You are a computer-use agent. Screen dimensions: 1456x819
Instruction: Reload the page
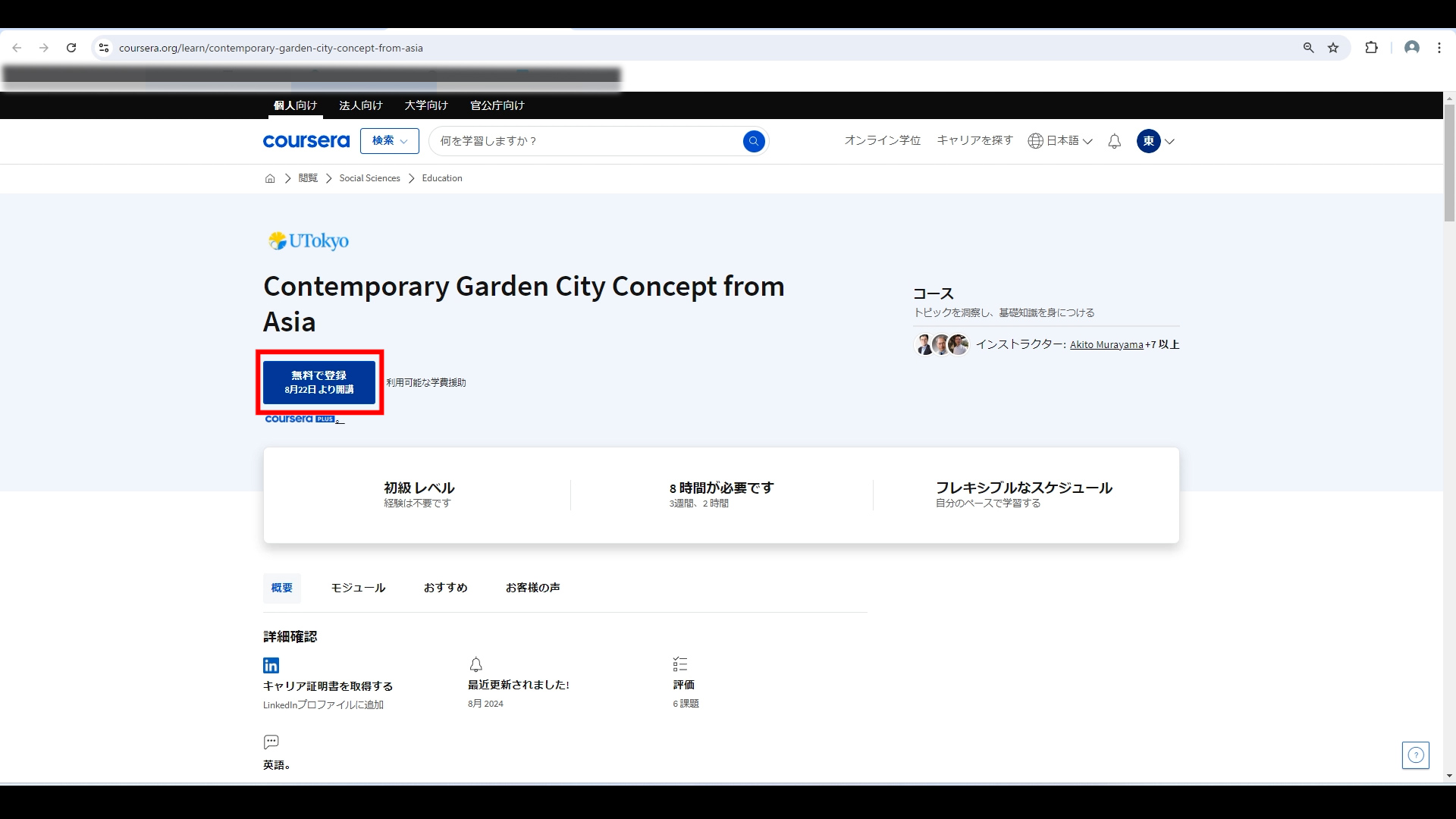click(x=71, y=48)
